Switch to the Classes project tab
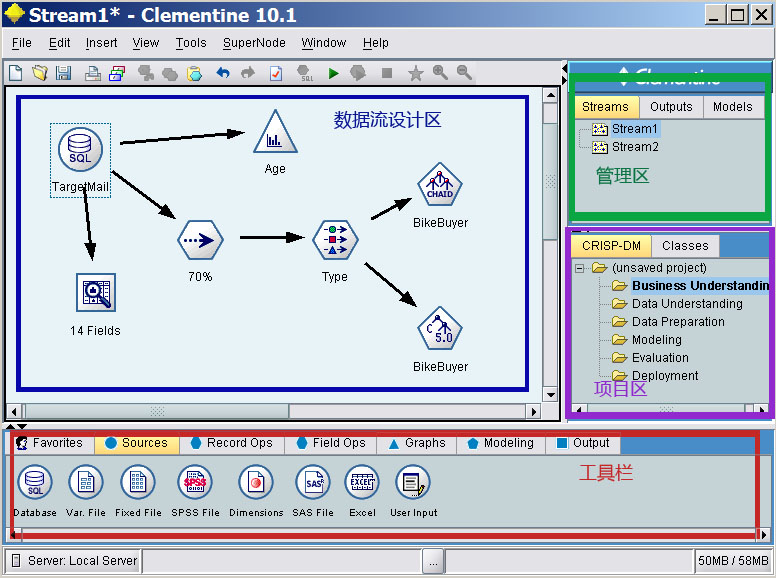 685,246
